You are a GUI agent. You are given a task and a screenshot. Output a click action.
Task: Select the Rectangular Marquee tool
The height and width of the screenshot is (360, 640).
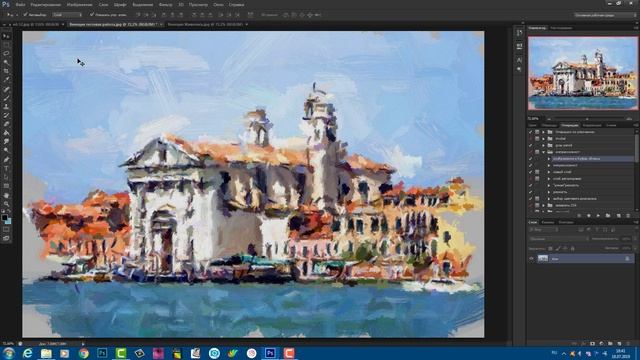pyautogui.click(x=6, y=45)
